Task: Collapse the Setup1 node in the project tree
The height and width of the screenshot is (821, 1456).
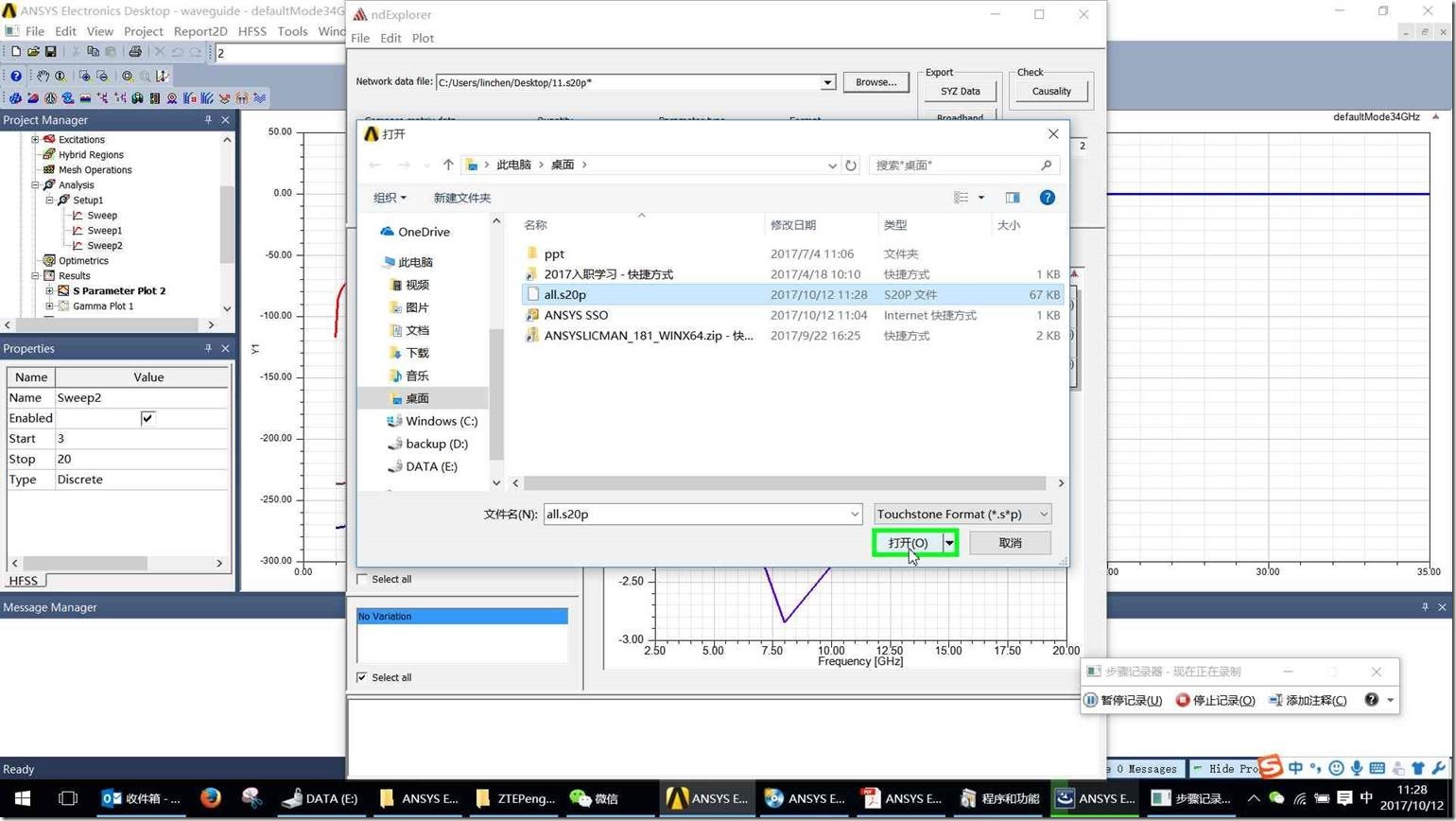Action: tap(50, 201)
